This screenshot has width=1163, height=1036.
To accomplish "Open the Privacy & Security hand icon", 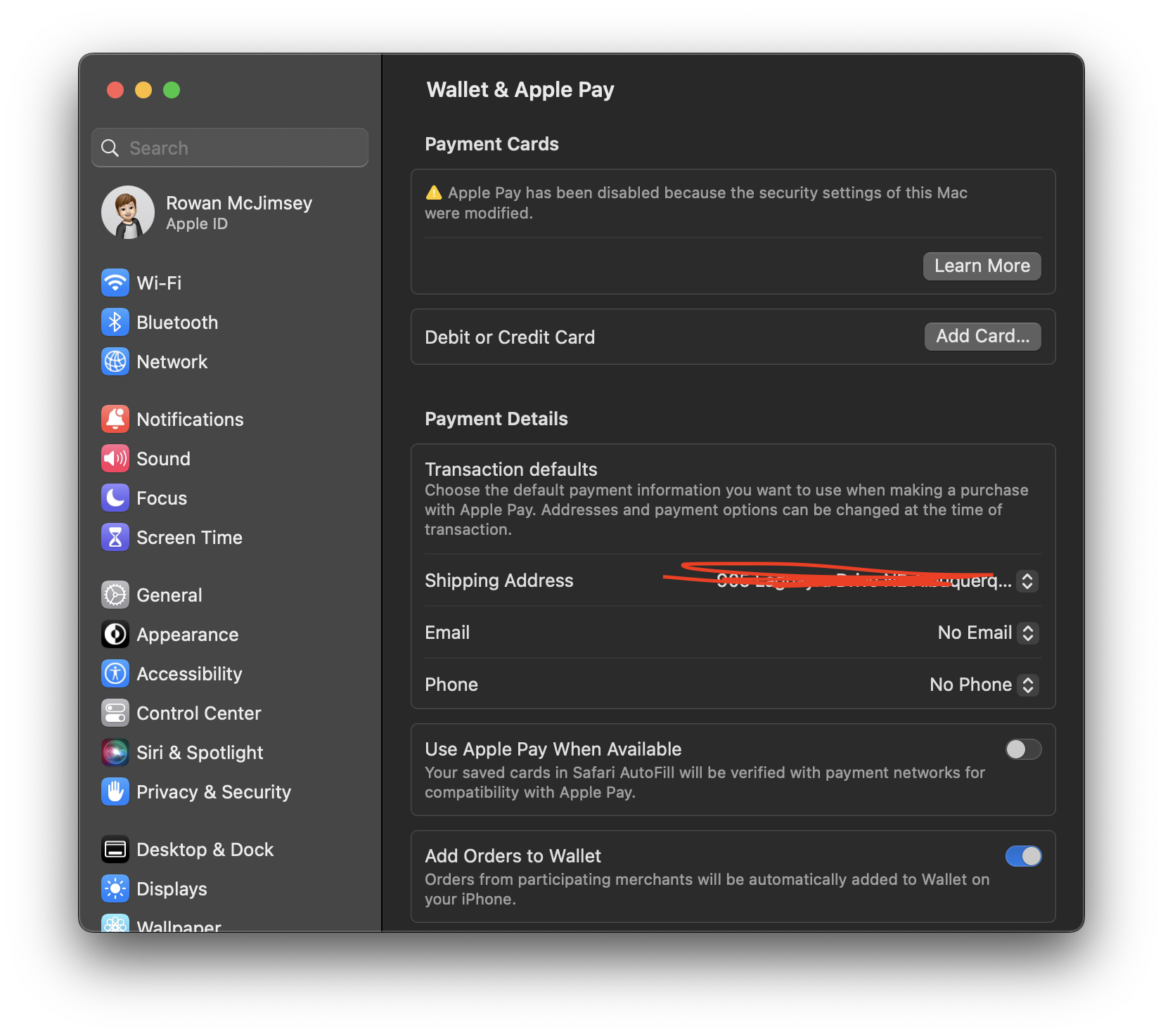I will [x=115, y=792].
